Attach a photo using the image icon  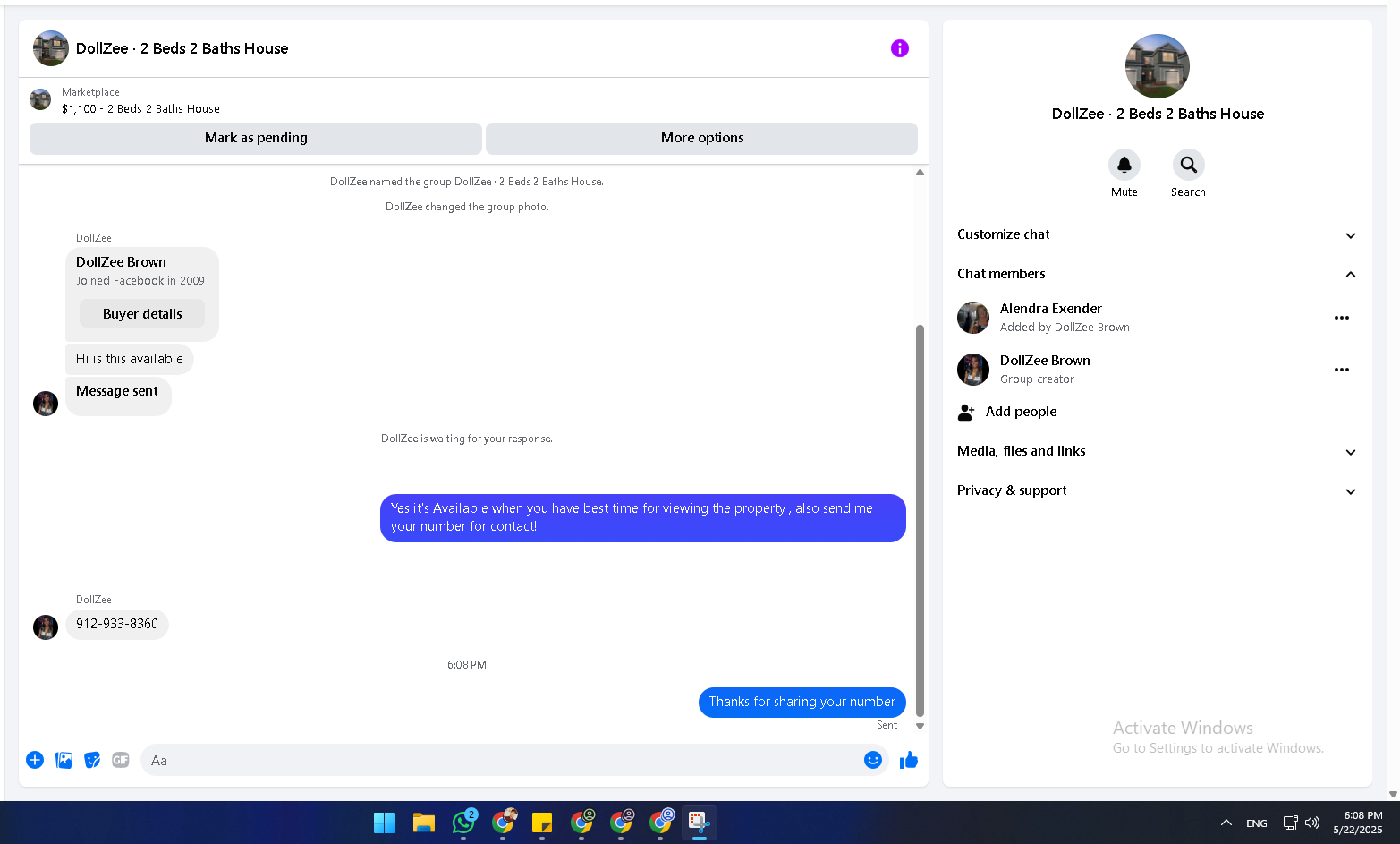pyautogui.click(x=64, y=760)
